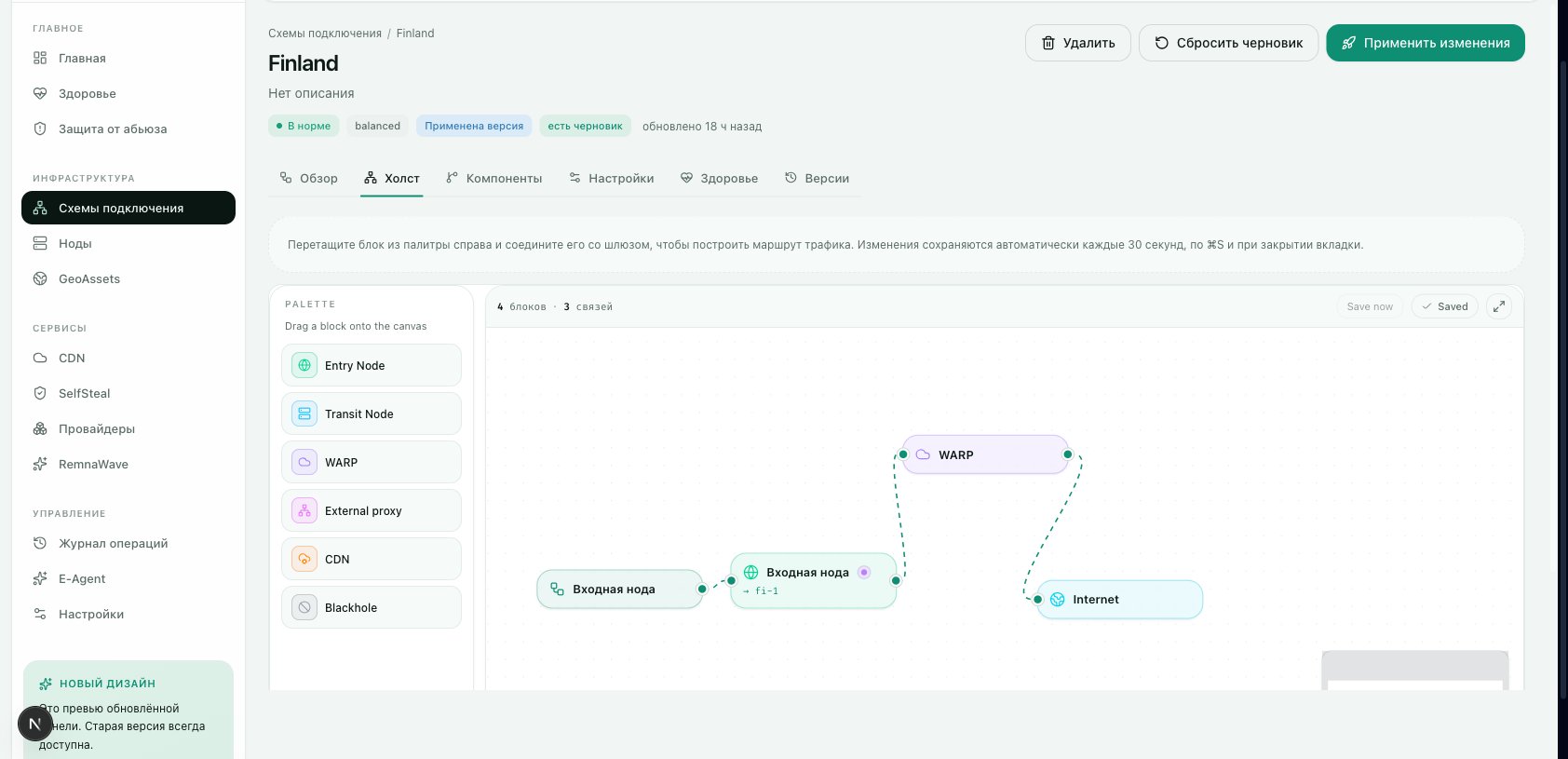Click the Save now button

pyautogui.click(x=1370, y=306)
